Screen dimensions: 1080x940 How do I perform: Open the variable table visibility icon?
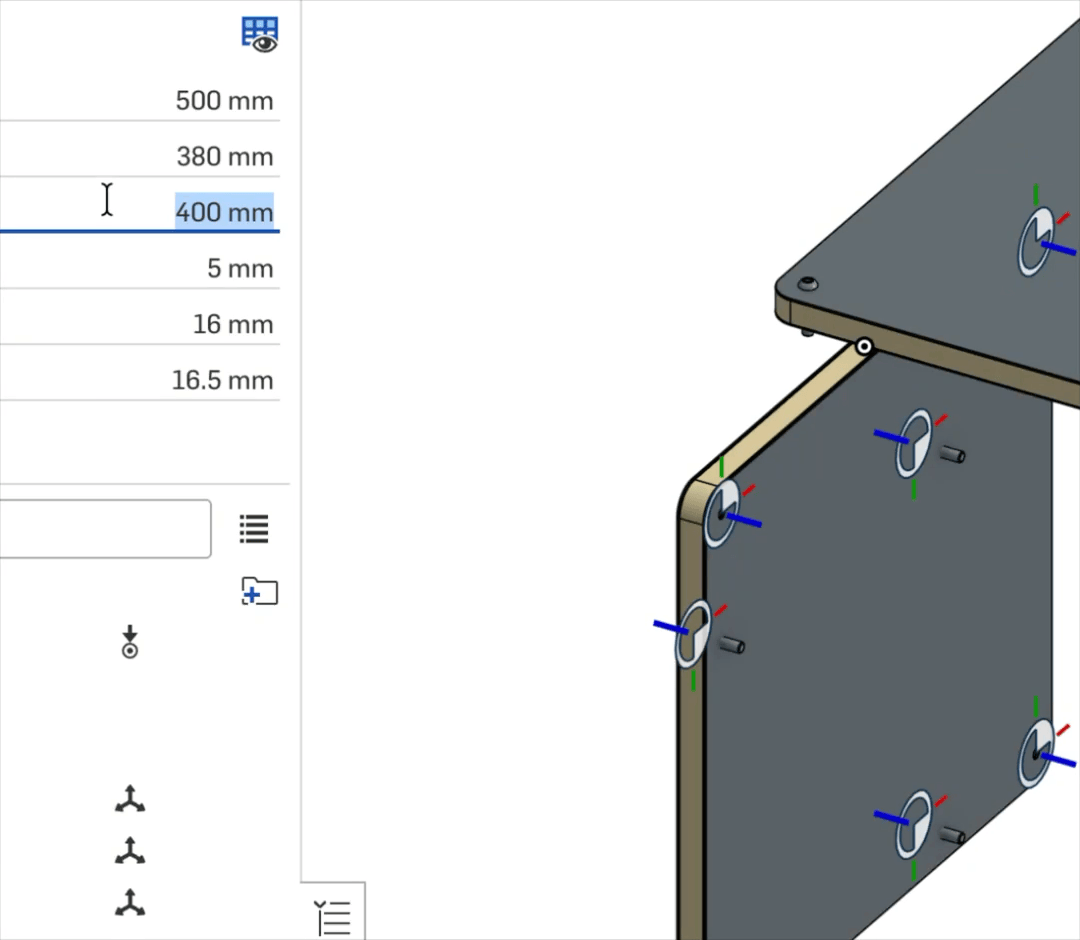(260, 35)
